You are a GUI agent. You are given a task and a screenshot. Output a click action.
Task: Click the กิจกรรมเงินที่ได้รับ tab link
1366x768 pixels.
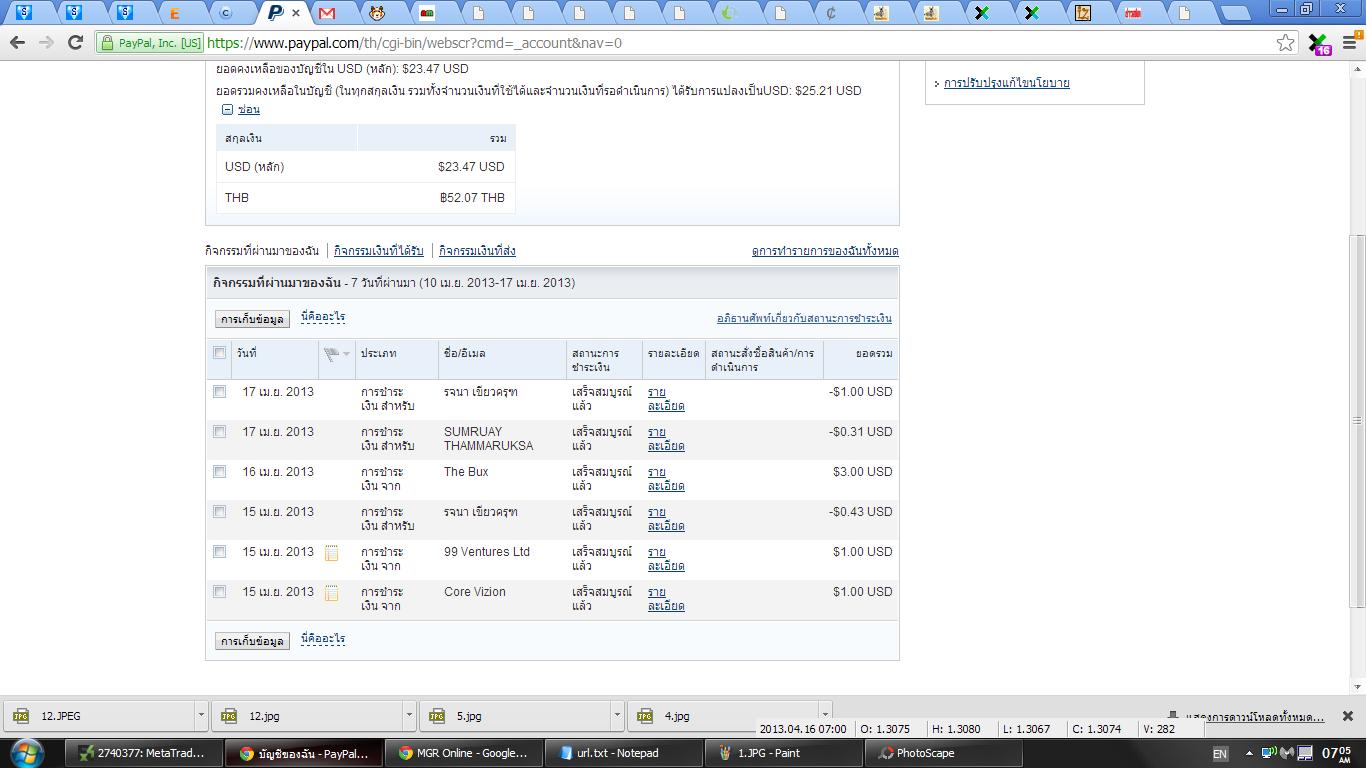coord(379,251)
